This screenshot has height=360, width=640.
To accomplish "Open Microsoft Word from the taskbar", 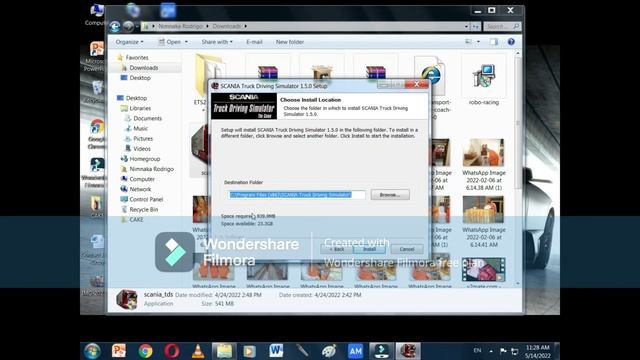I will [276, 351].
